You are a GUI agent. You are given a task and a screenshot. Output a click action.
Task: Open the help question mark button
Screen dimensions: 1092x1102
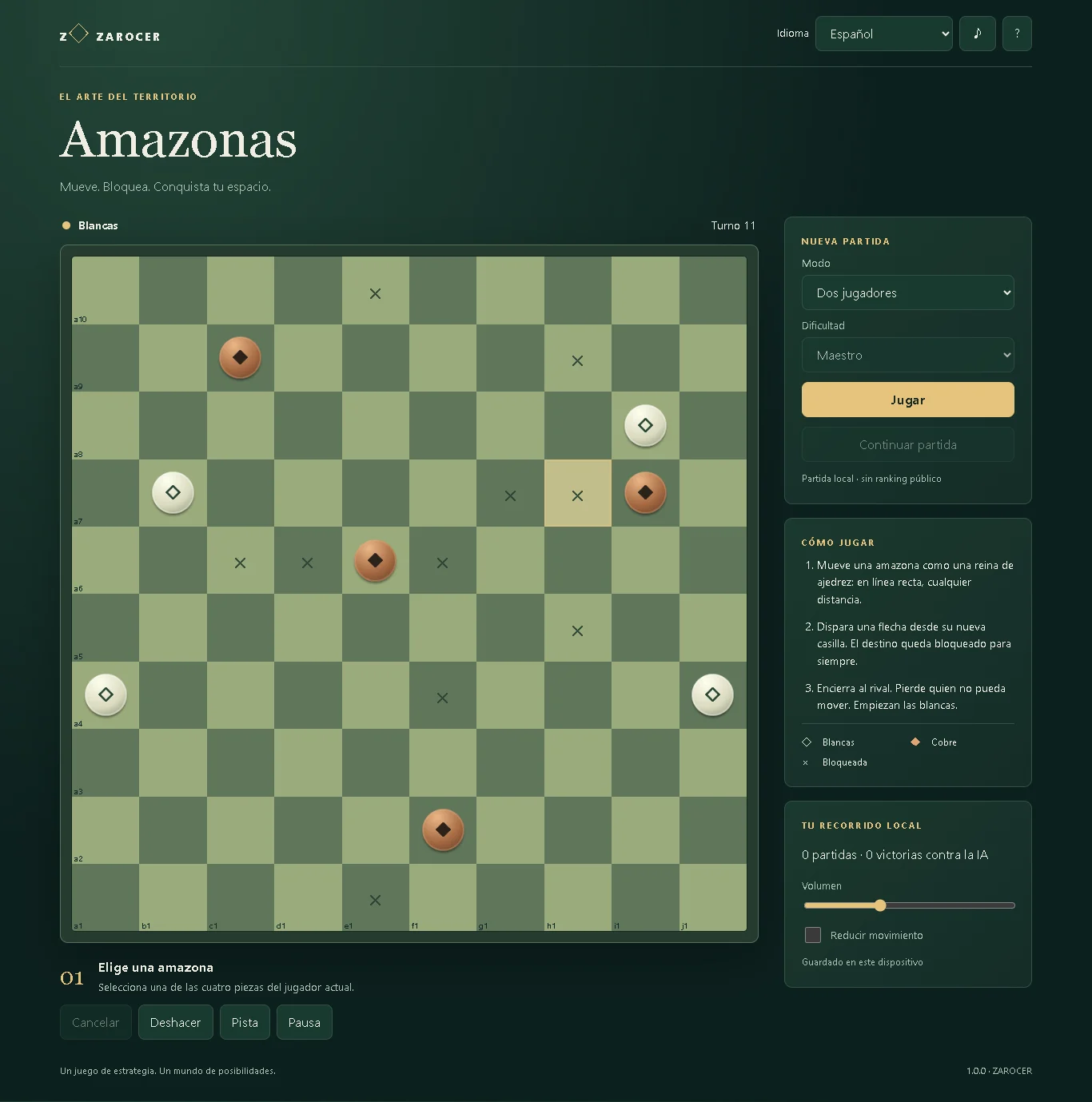click(1017, 34)
